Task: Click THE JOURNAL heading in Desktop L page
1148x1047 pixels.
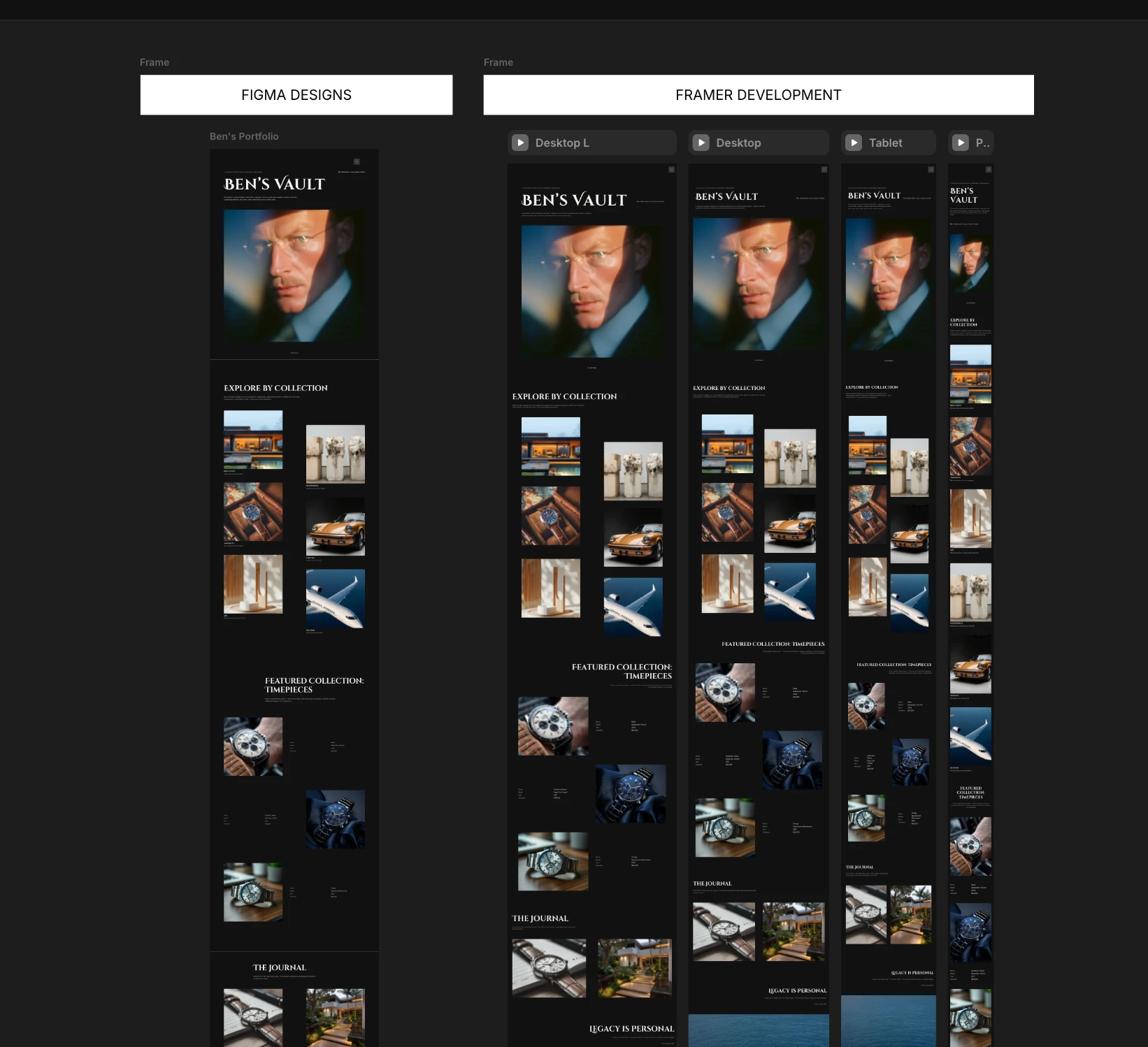Action: click(540, 918)
